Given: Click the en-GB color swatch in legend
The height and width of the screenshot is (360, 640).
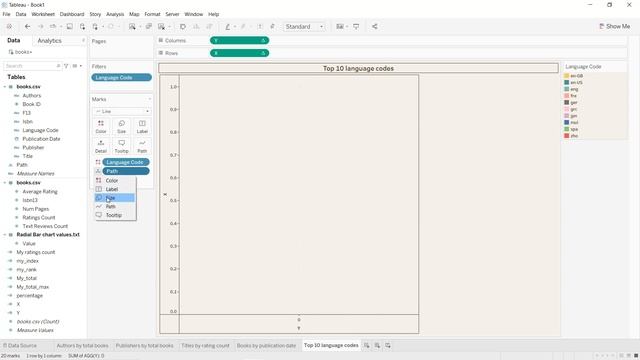Looking at the screenshot, I should click(567, 76).
